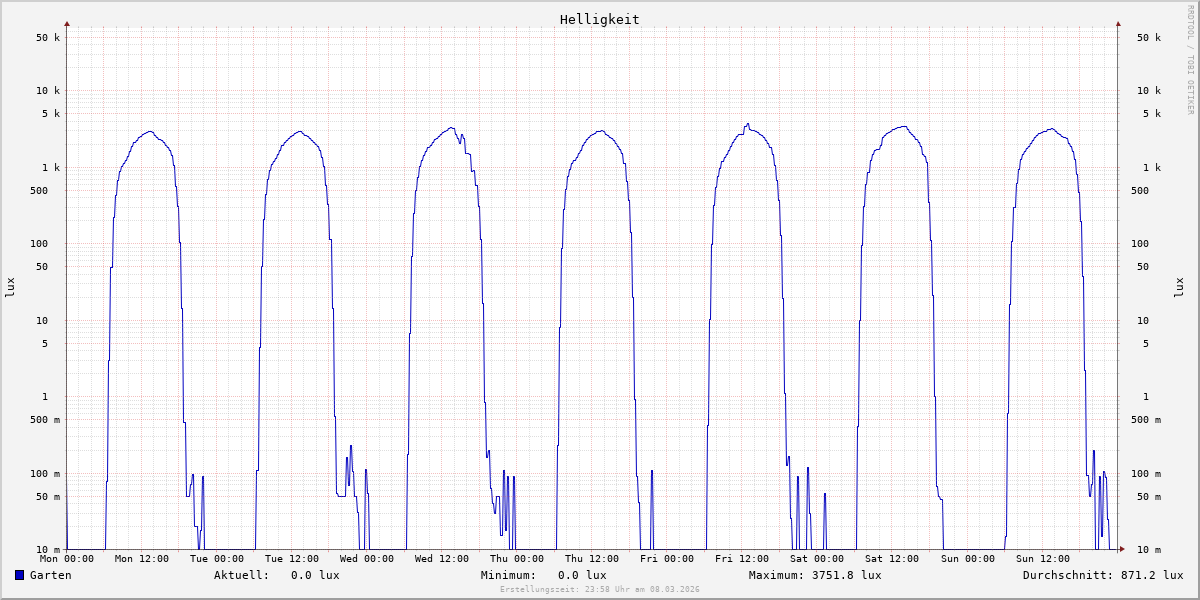
Task: Click the red arrow atop the left y-axis
Action: coord(67,23)
